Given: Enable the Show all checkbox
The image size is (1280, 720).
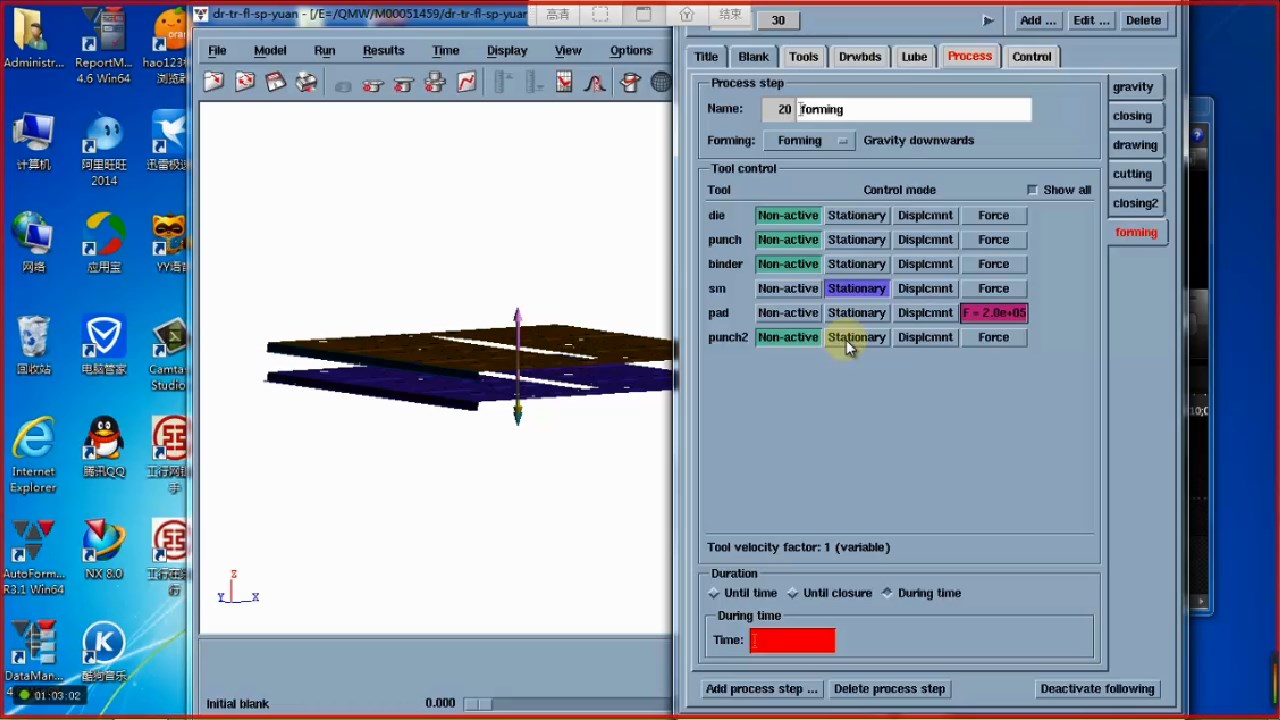Looking at the screenshot, I should click(1032, 190).
